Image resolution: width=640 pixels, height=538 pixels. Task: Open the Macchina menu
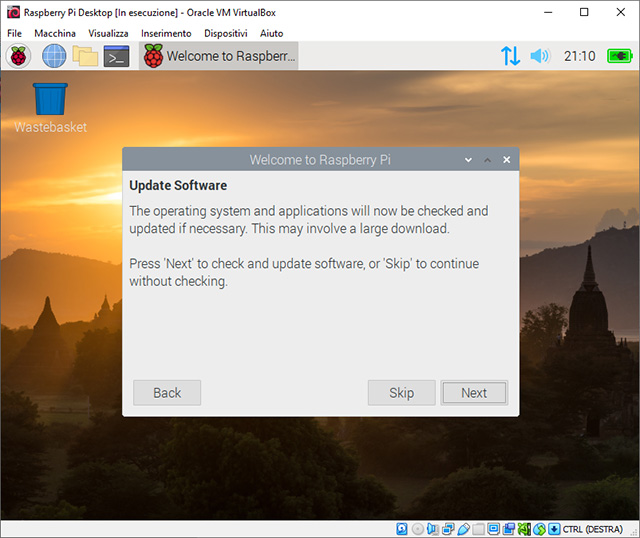pyautogui.click(x=54, y=33)
